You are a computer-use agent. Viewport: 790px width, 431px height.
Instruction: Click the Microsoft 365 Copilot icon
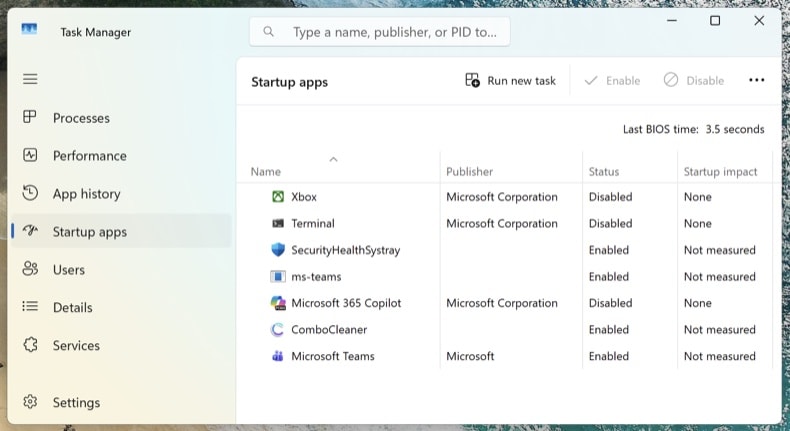point(278,303)
